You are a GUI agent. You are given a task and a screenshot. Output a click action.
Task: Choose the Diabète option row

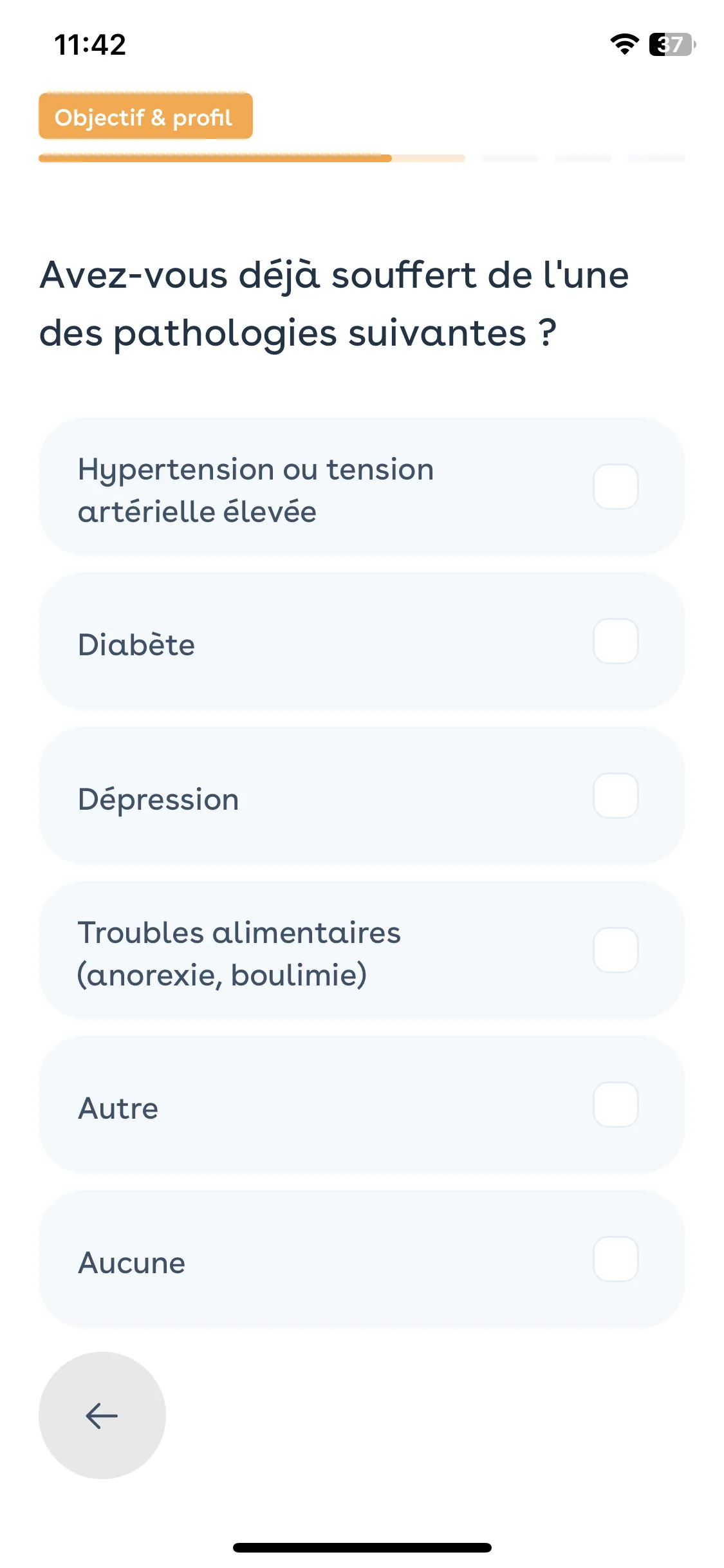pyautogui.click(x=362, y=641)
